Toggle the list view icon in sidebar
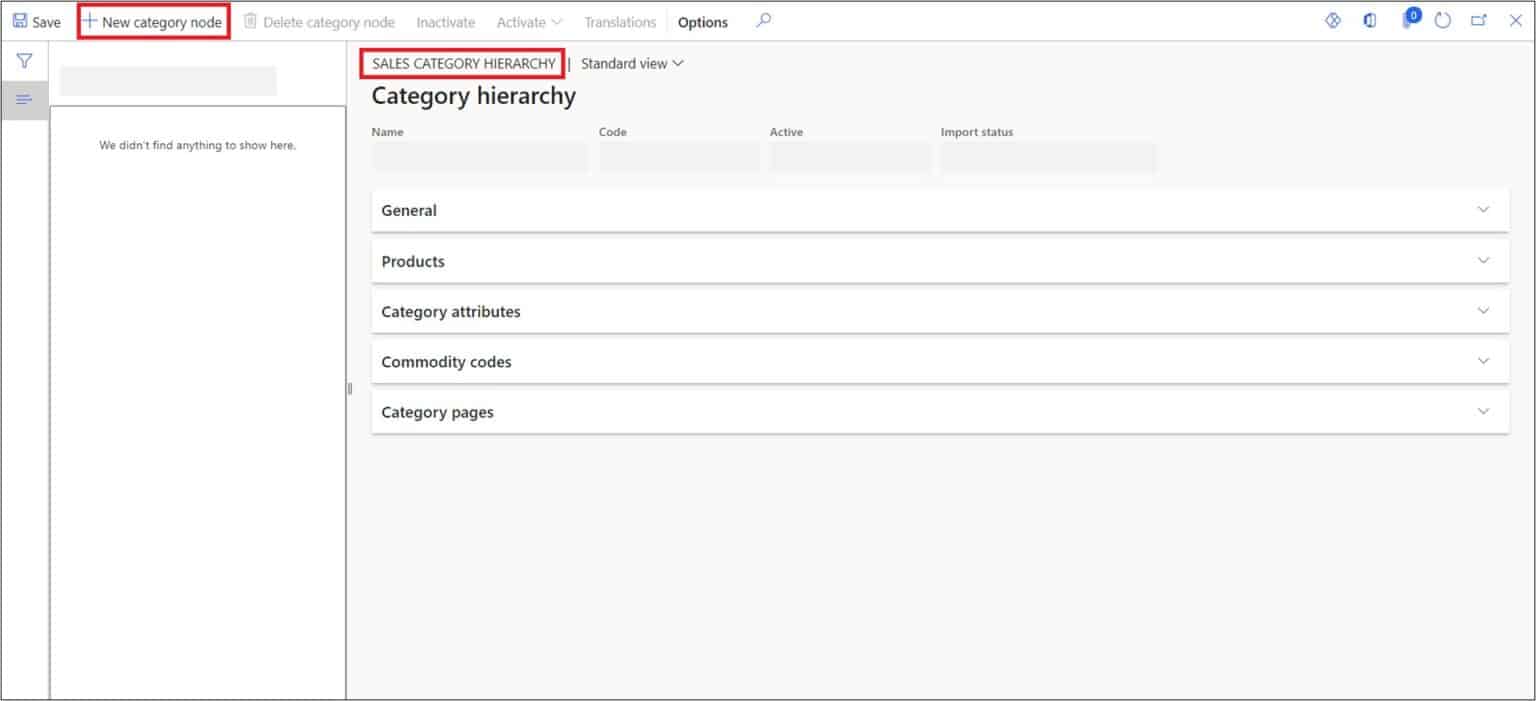1536x701 pixels. click(x=24, y=99)
